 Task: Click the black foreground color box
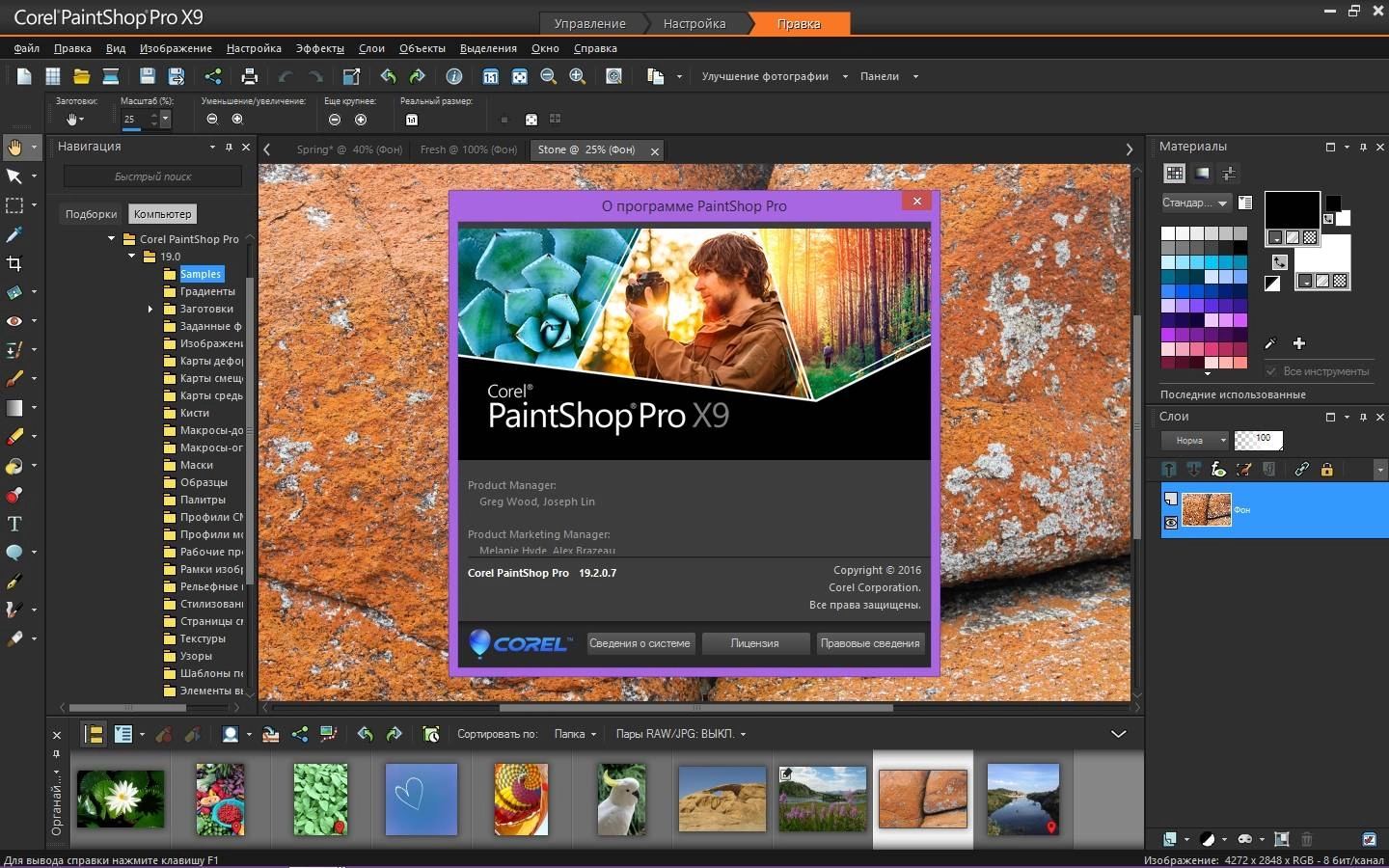pos(1292,212)
